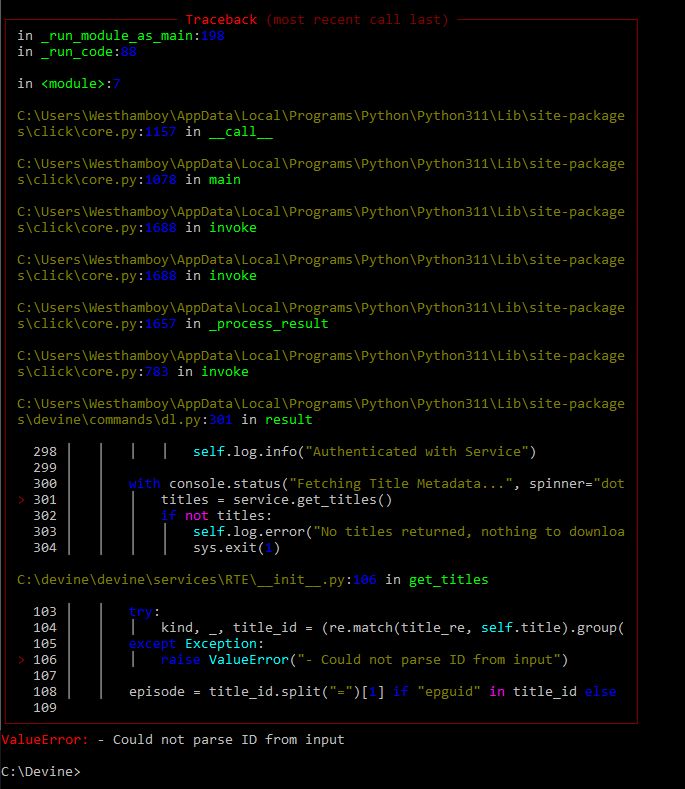Click source line number 299
Image resolution: width=685 pixels, height=789 pixels.
[45, 467]
